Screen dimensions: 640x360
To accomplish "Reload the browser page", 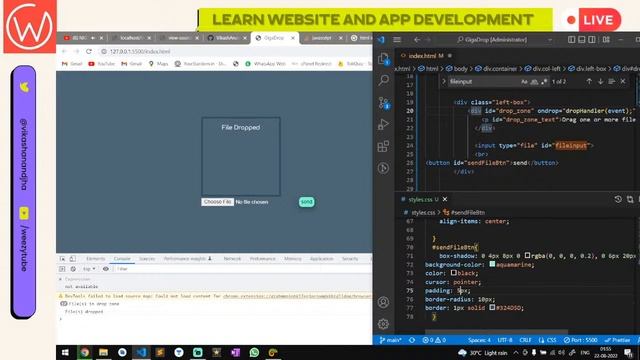I will [89, 51].
